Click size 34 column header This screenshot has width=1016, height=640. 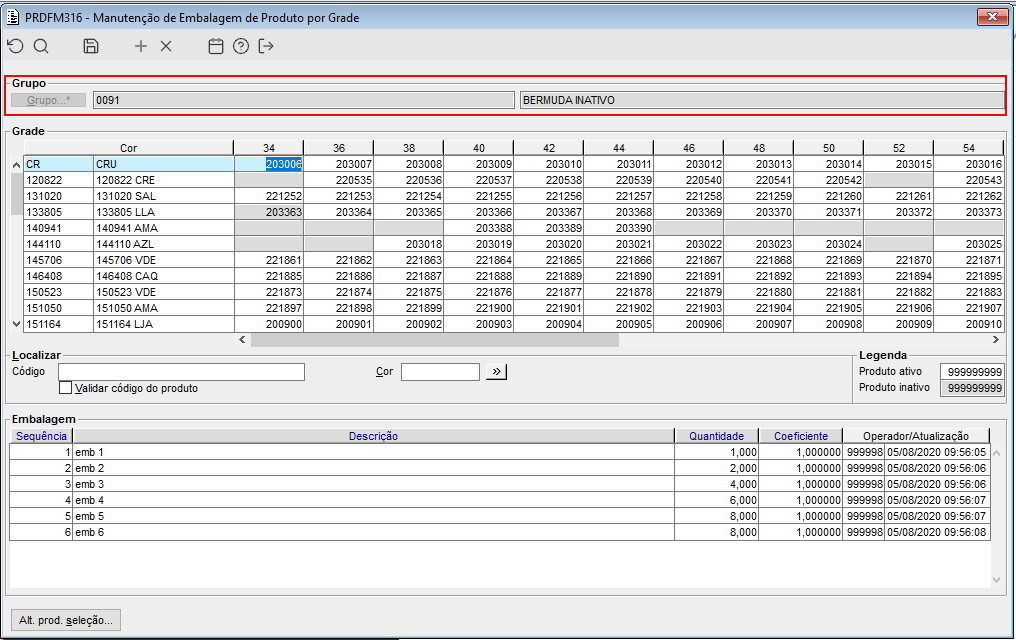(x=269, y=148)
